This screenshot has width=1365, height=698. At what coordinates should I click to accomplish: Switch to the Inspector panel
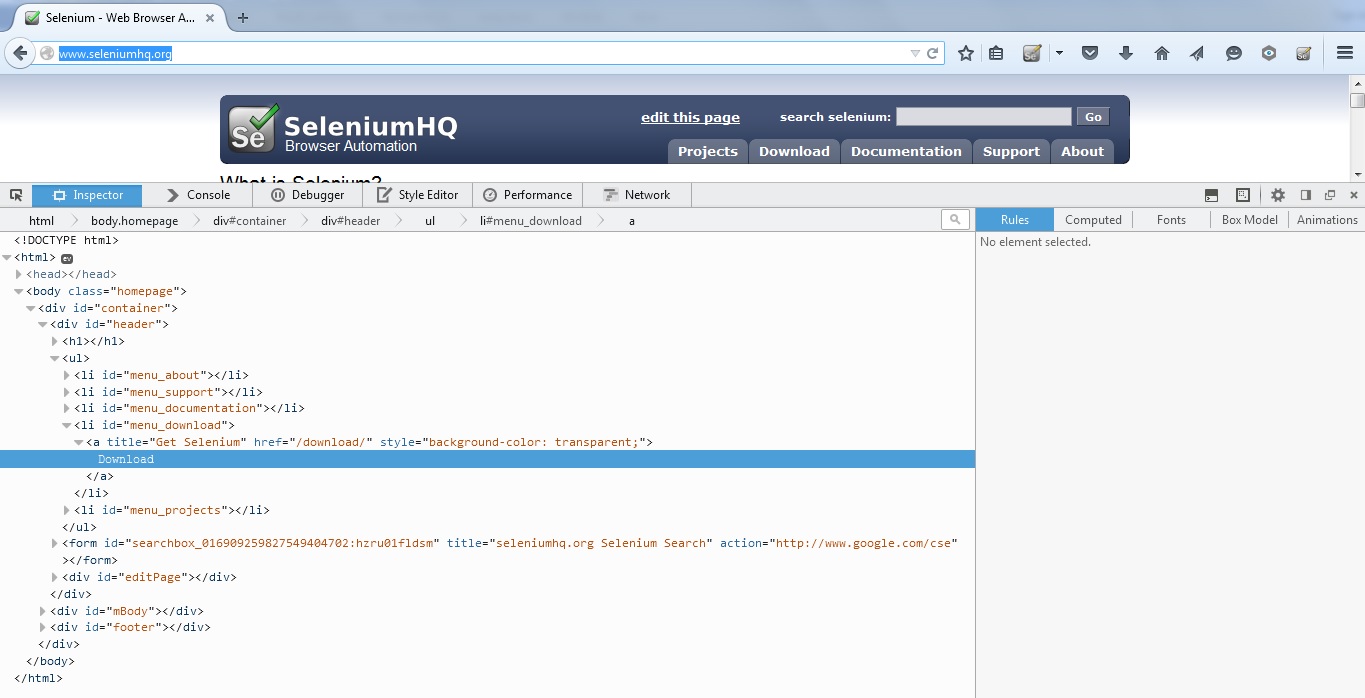[87, 195]
